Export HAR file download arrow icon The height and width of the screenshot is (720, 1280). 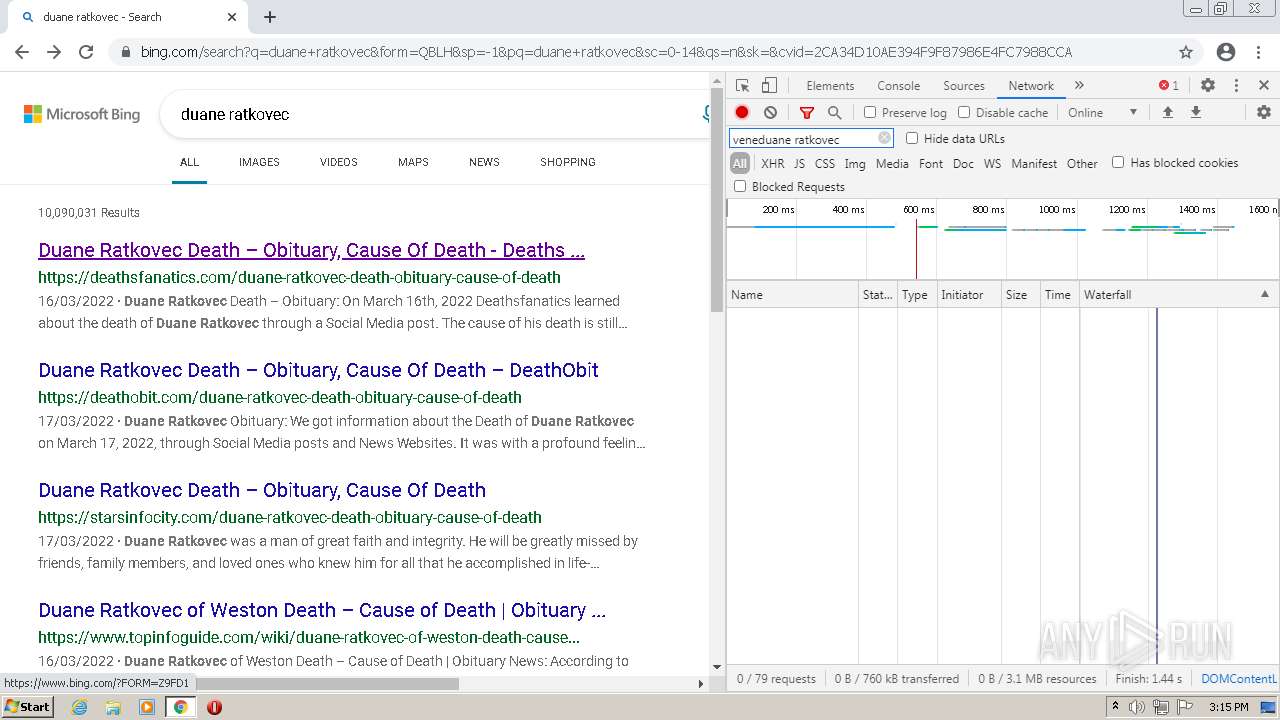point(1195,113)
